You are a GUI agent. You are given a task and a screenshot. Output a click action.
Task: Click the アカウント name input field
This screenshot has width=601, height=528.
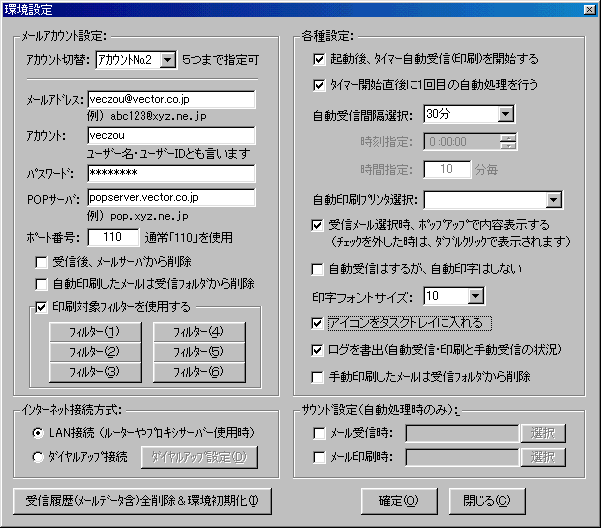click(171, 136)
